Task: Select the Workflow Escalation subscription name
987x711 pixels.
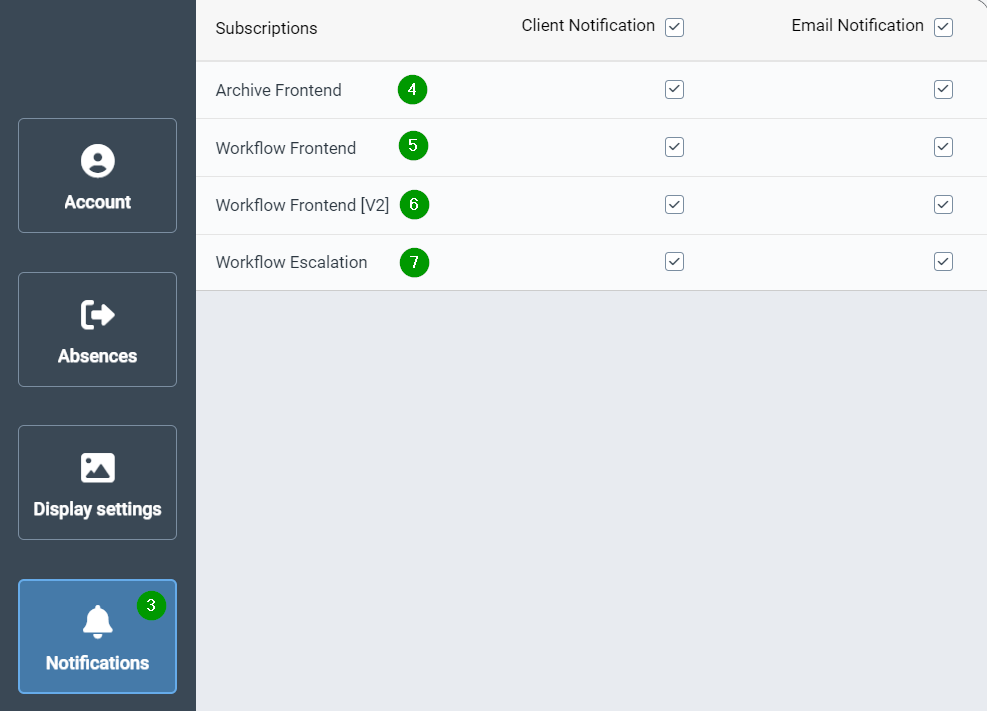Action: [291, 262]
